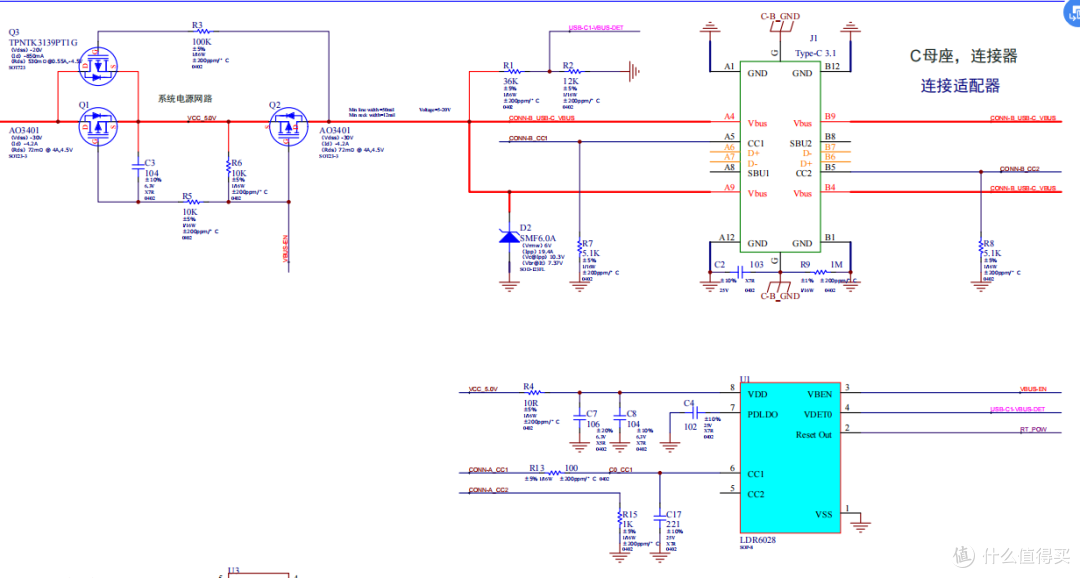Click the 系统电源网路 text label
1080x578 pixels.
click(x=185, y=98)
